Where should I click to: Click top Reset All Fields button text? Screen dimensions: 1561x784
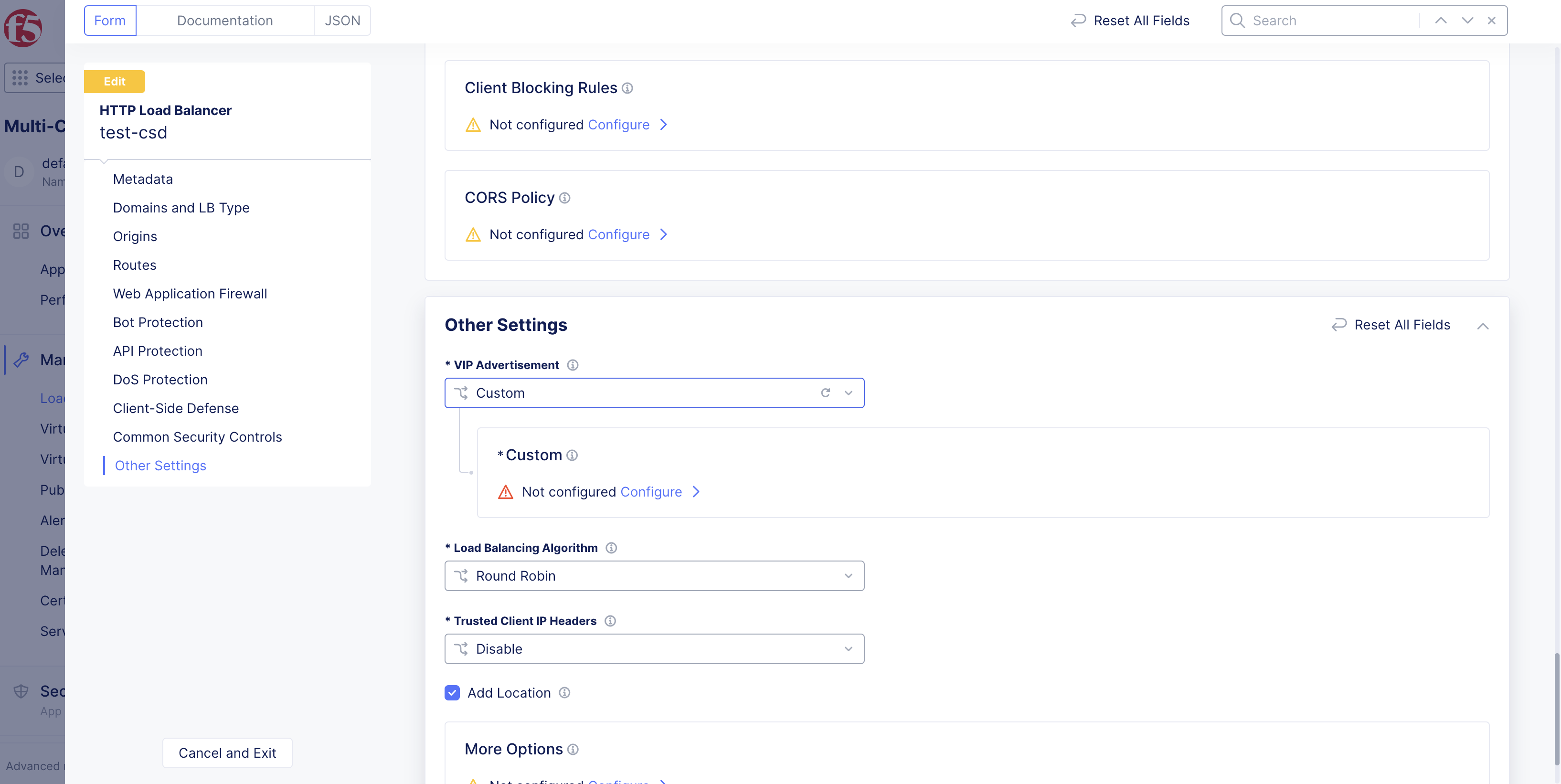(x=1142, y=21)
